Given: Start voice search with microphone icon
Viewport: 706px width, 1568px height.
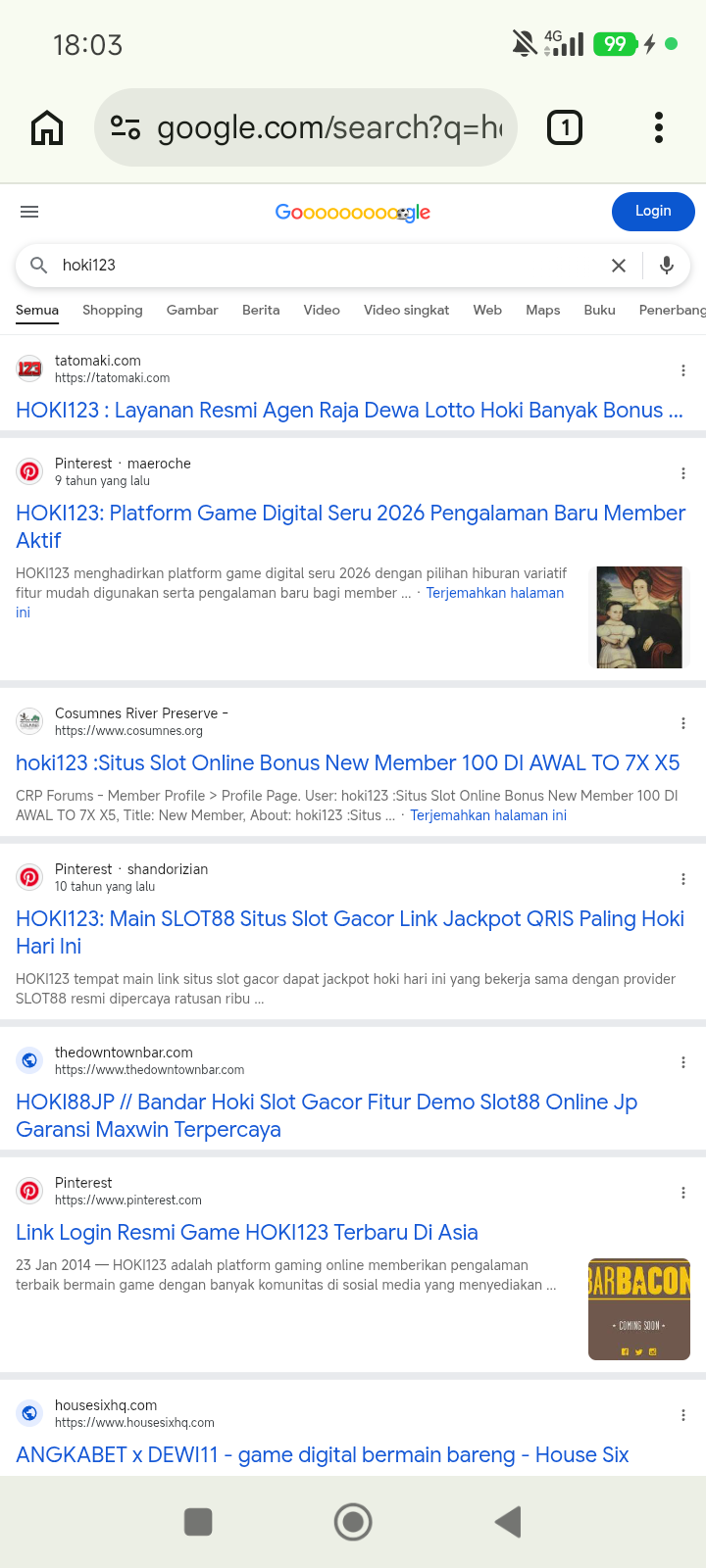Looking at the screenshot, I should (667, 265).
